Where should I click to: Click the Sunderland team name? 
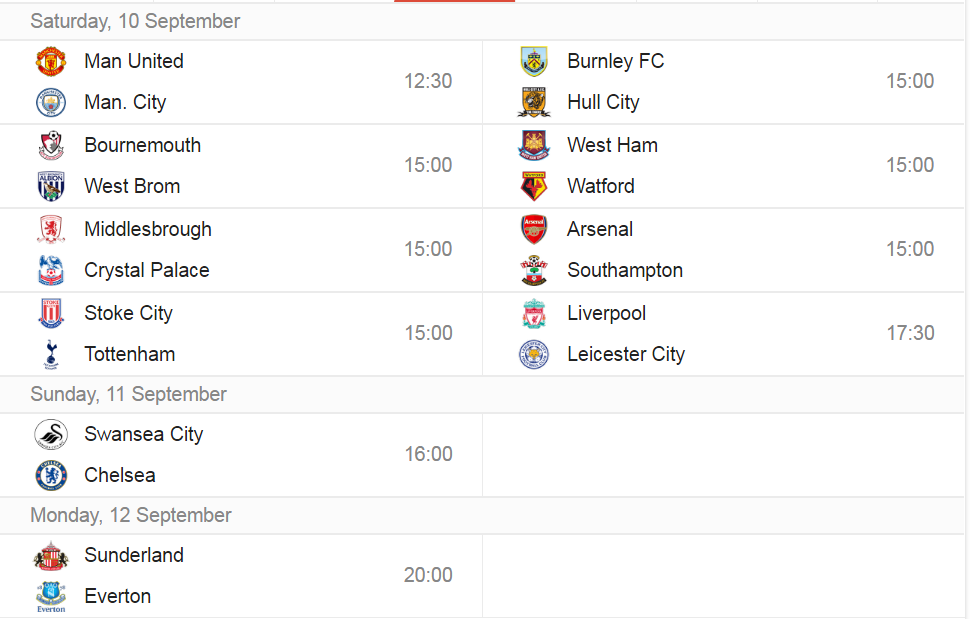click(134, 555)
